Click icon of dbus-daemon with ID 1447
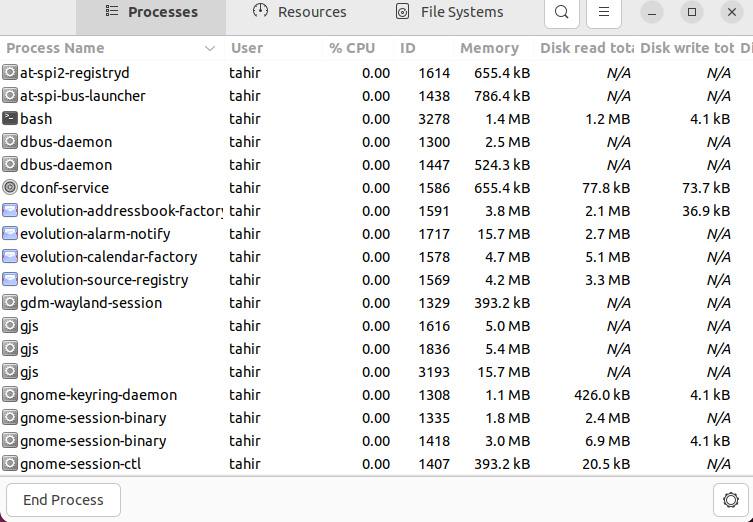The height and width of the screenshot is (522, 753). (x=10, y=164)
